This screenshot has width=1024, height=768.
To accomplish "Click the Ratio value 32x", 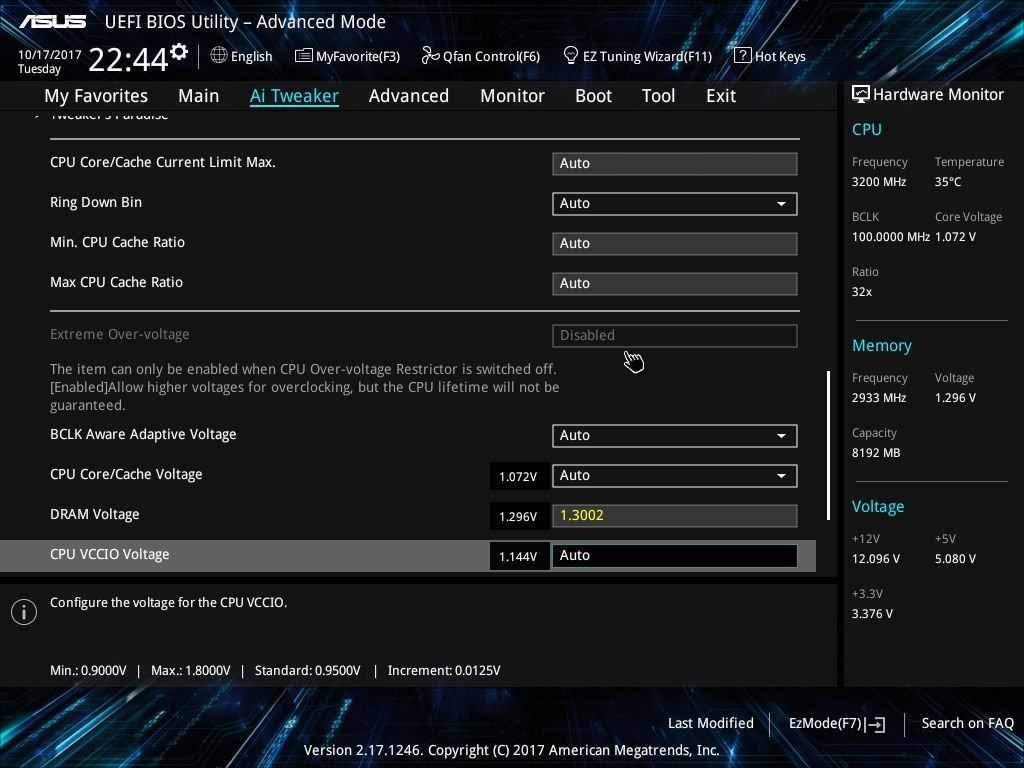I will tap(862, 292).
